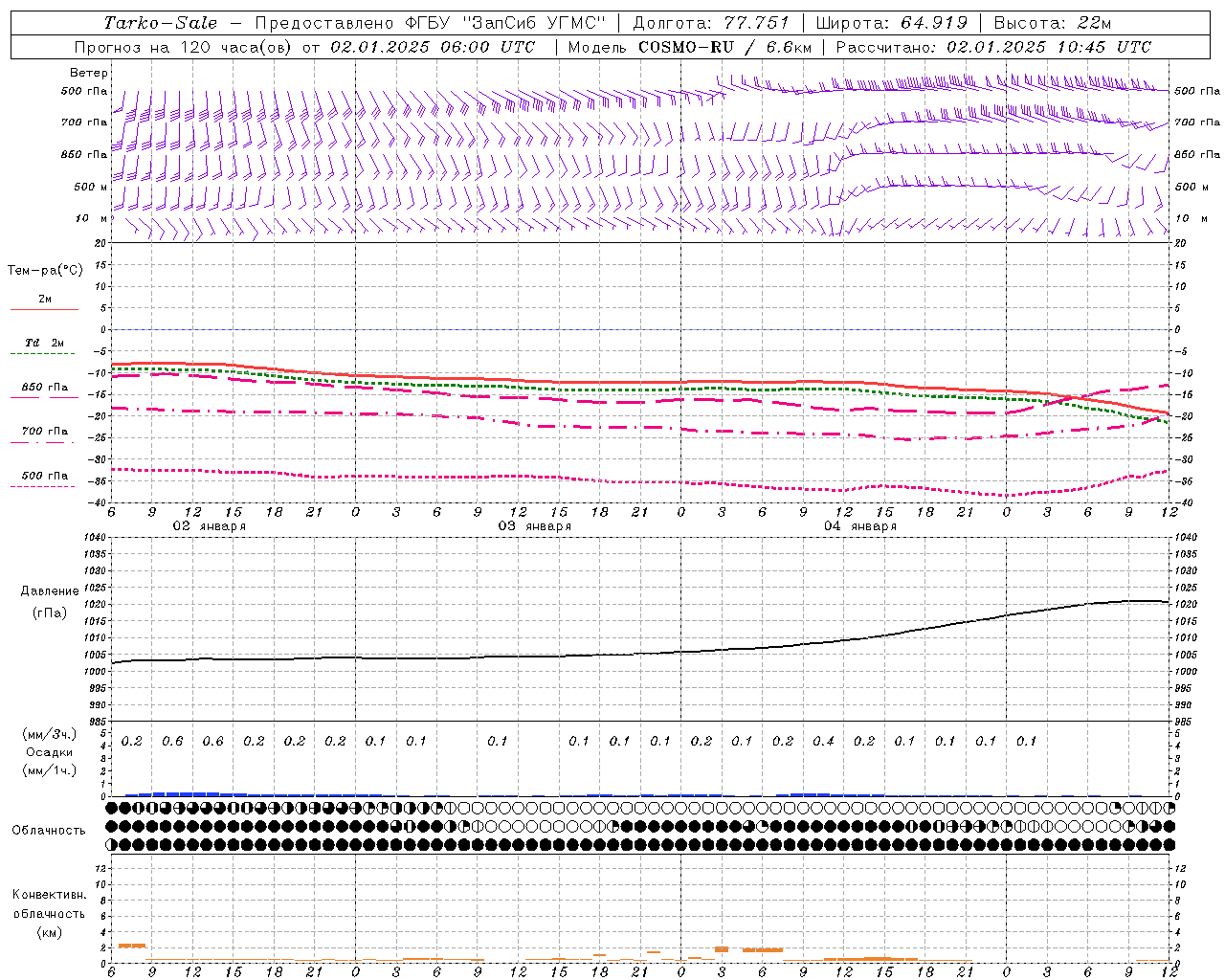
Task: Click the Модель COSMO-RU / 6.6км text
Action: point(690,47)
